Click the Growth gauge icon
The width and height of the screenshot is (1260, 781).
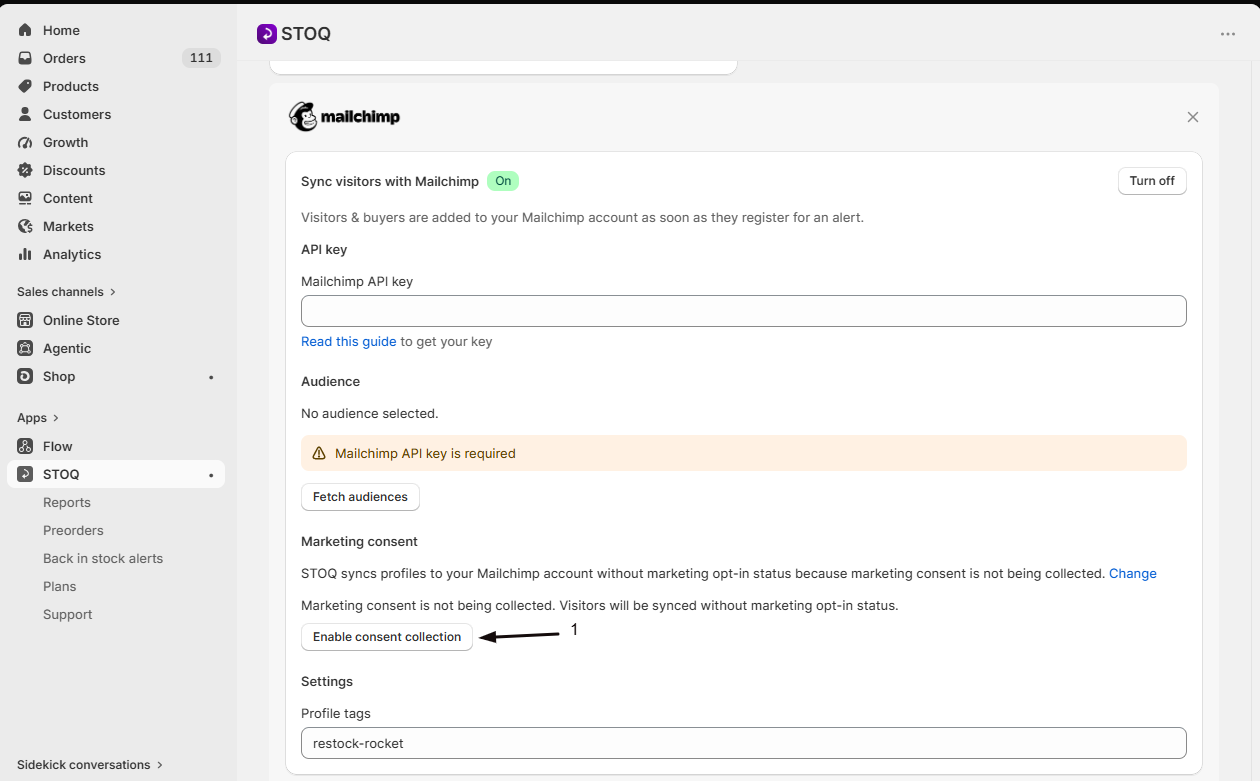click(x=25, y=142)
